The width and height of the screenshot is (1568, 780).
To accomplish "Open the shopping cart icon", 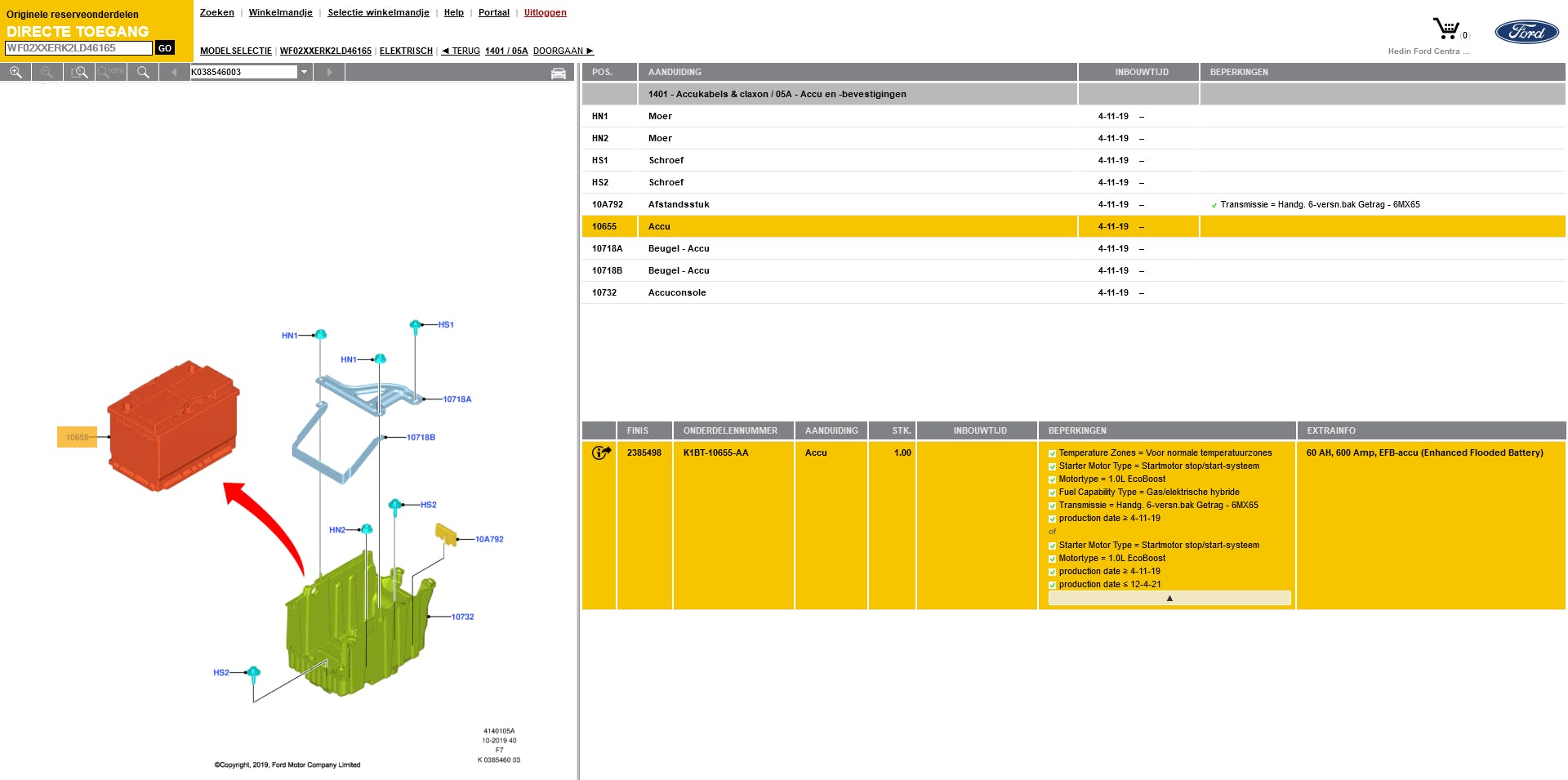I will 1446,29.
